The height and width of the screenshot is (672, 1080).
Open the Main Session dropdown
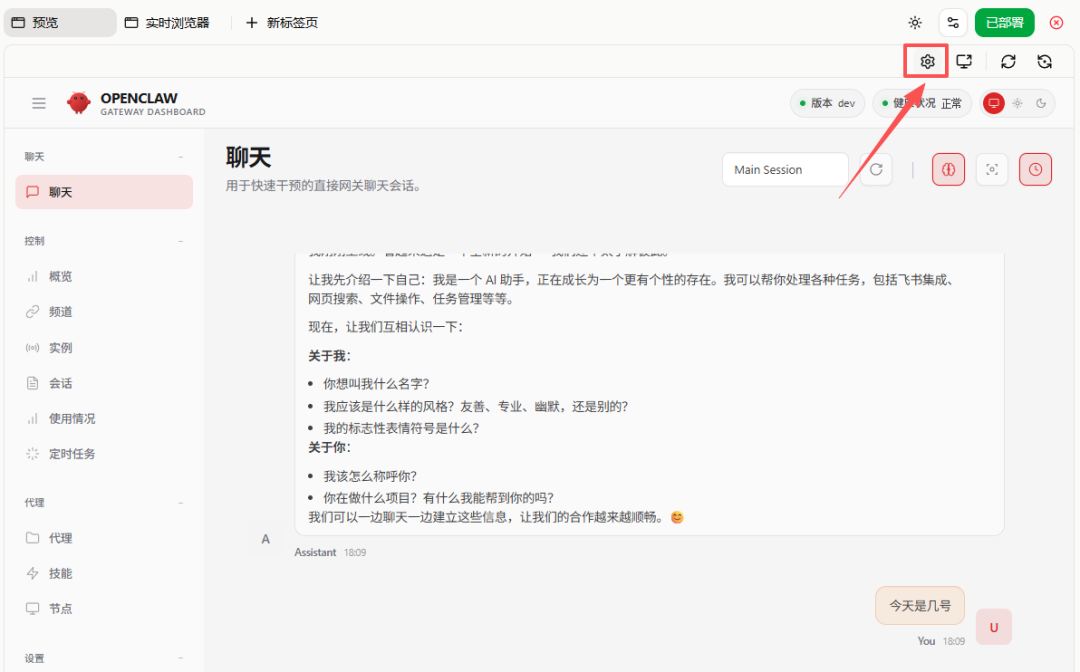(785, 169)
